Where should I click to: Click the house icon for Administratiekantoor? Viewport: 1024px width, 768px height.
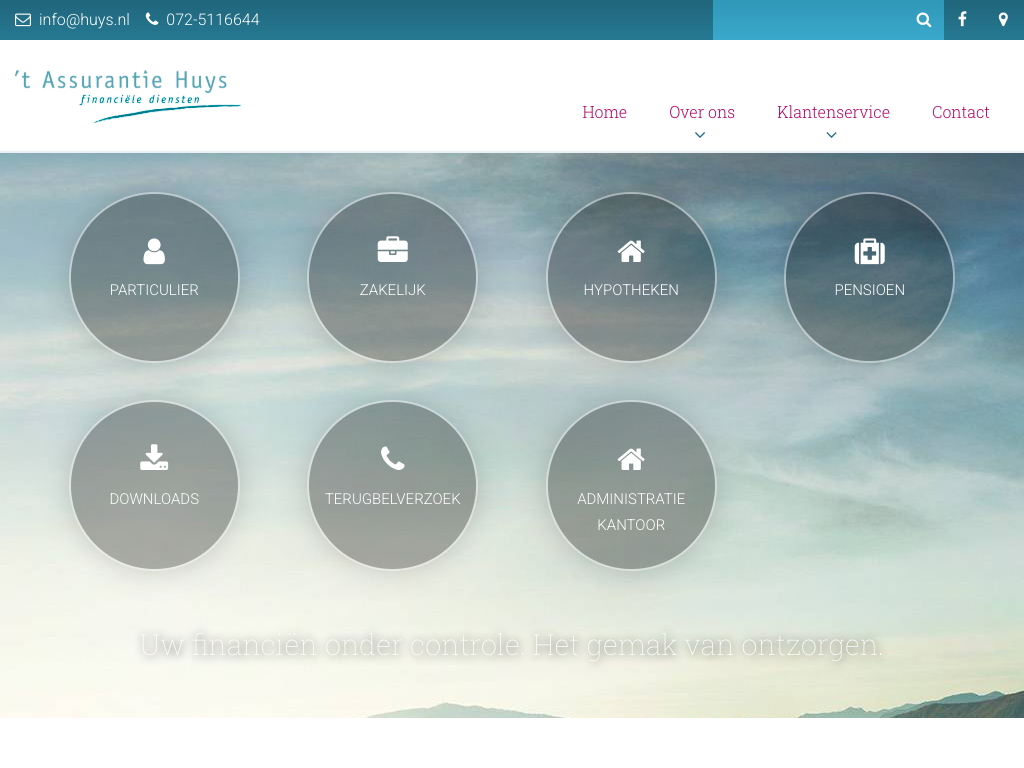coord(631,459)
